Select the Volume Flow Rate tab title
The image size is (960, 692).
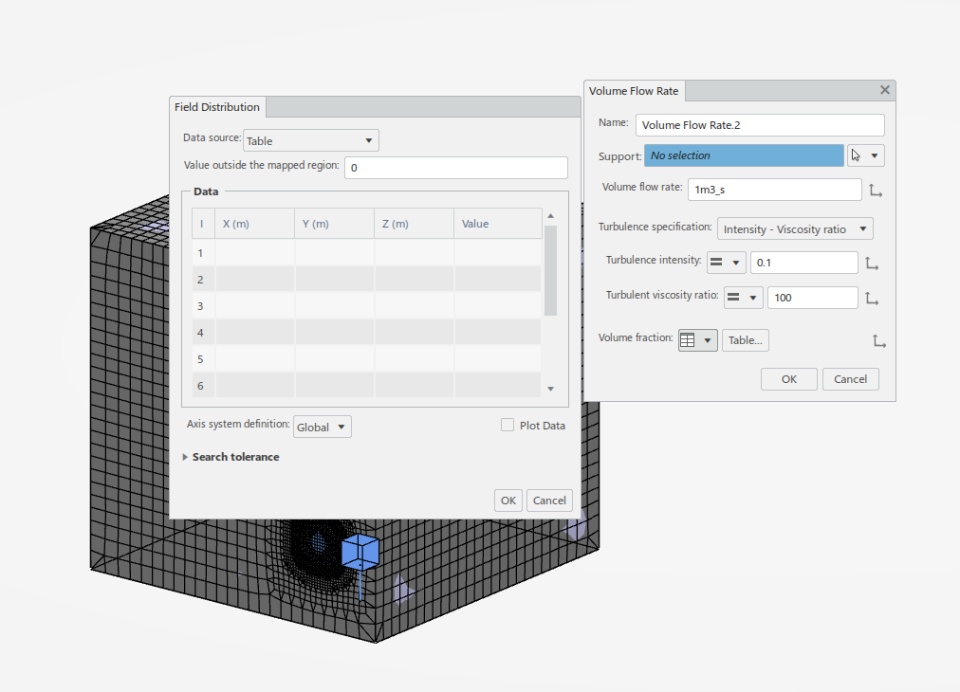click(634, 91)
